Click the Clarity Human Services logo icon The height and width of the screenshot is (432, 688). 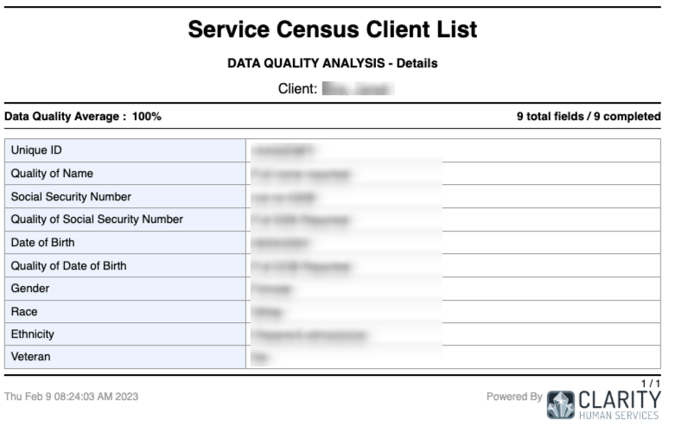(560, 404)
